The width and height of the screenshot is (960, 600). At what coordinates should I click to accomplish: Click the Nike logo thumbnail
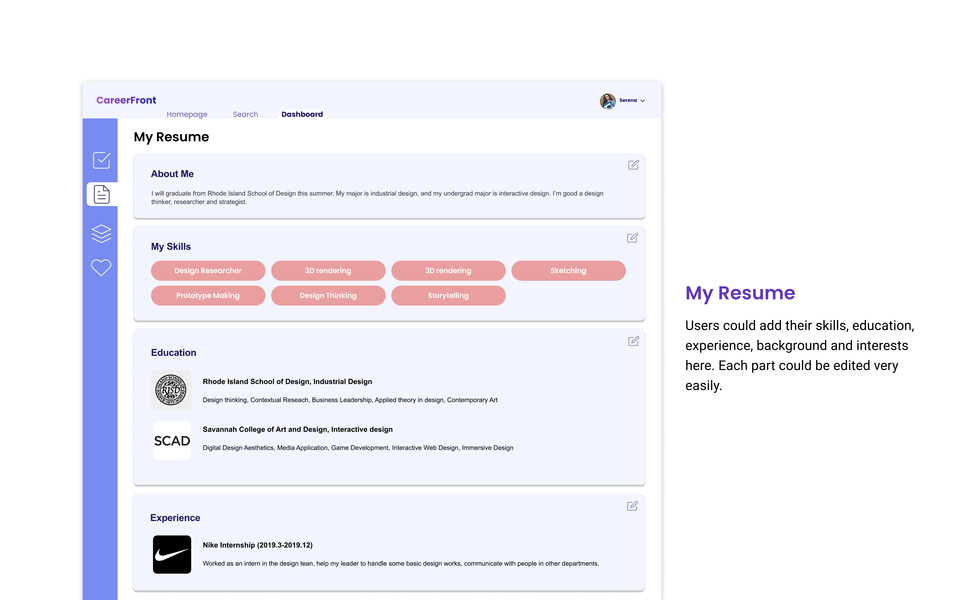[x=172, y=554]
